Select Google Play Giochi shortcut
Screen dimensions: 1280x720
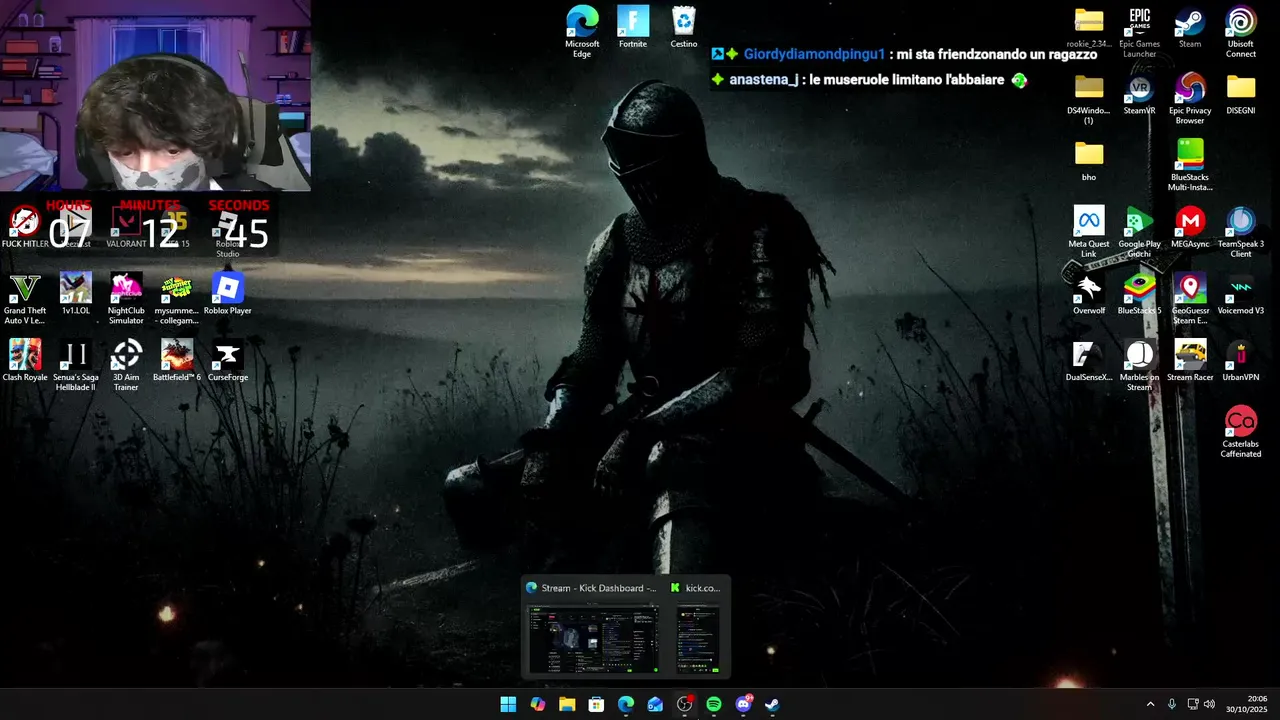click(1139, 231)
